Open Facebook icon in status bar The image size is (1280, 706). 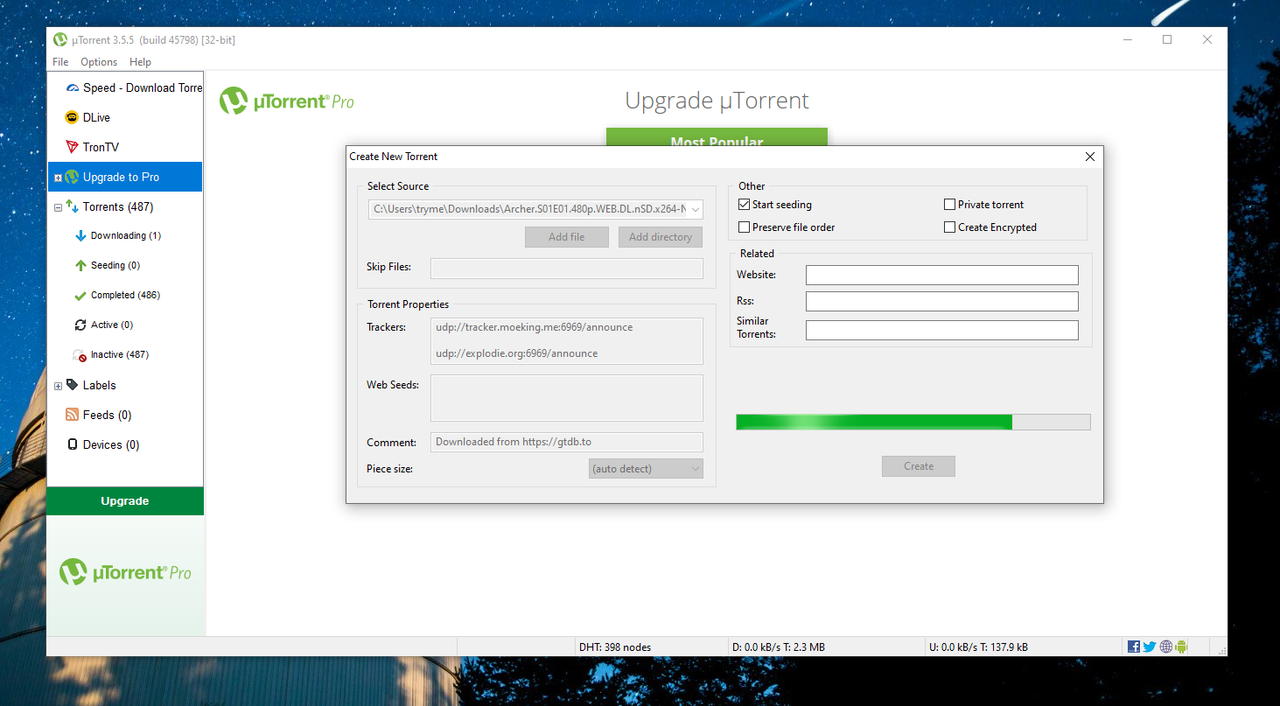1134,647
